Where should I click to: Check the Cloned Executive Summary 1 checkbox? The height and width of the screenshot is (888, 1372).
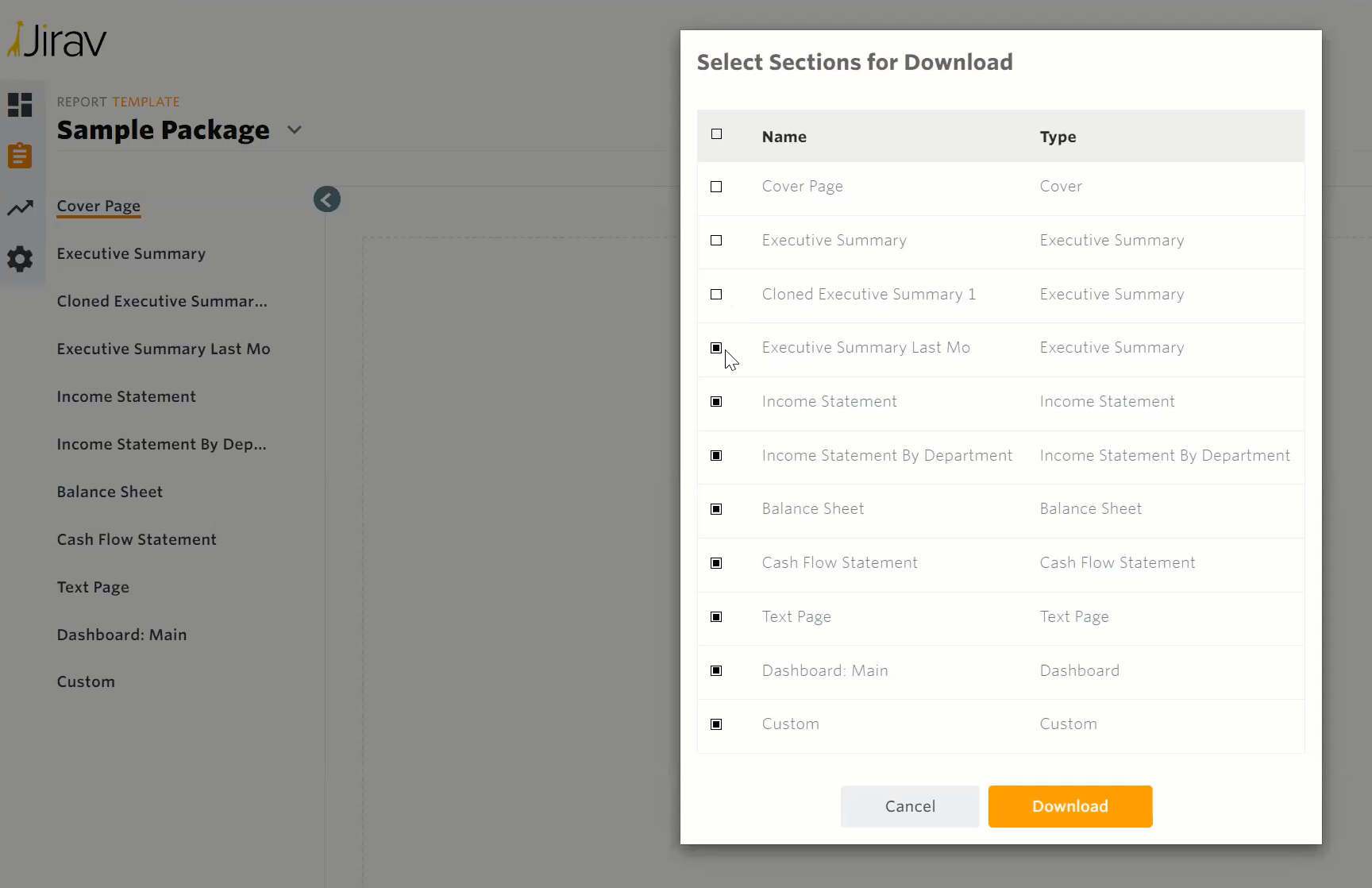click(x=716, y=295)
